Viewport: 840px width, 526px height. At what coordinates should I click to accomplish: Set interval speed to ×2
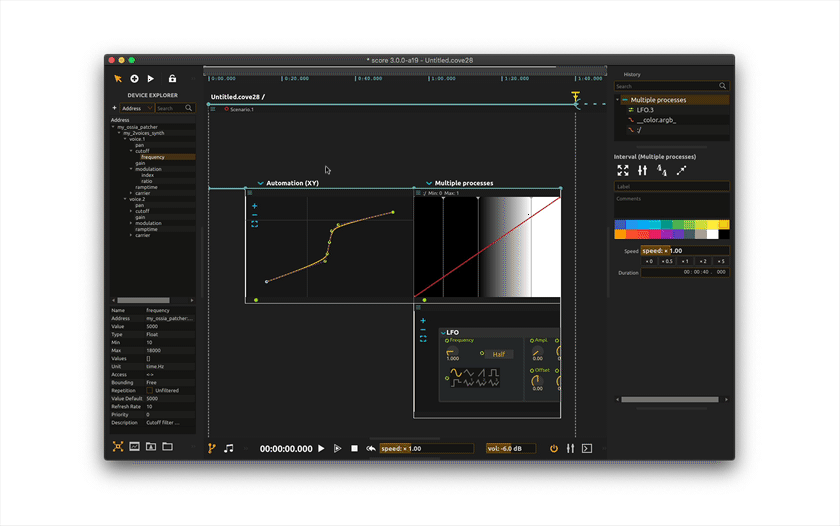pyautogui.click(x=703, y=261)
